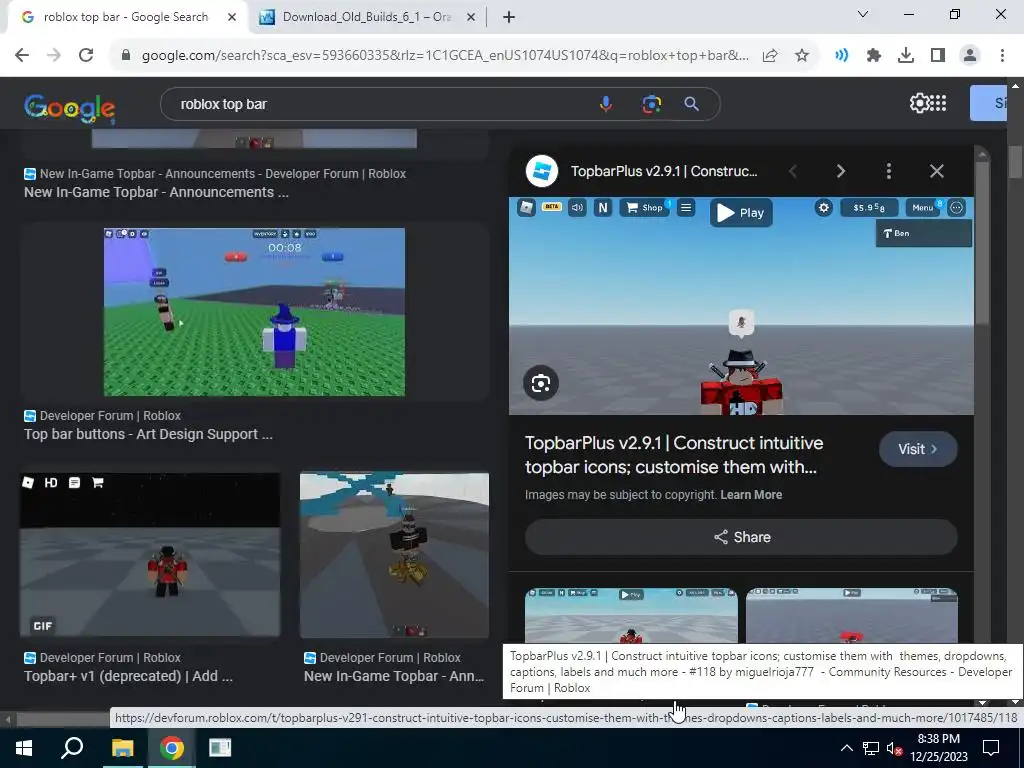Image resolution: width=1024 pixels, height=768 pixels.
Task: Open File Explorer from taskbar
Action: coord(122,748)
